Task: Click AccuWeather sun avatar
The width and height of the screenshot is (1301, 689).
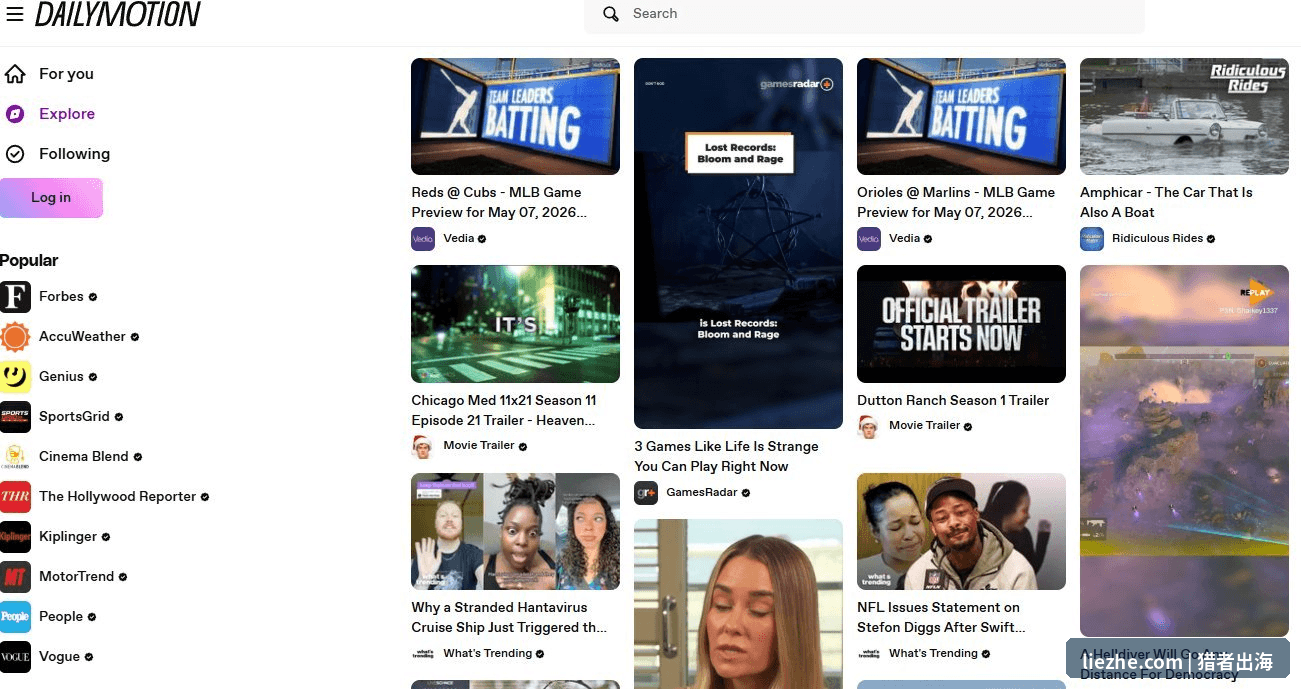Action: click(x=15, y=337)
